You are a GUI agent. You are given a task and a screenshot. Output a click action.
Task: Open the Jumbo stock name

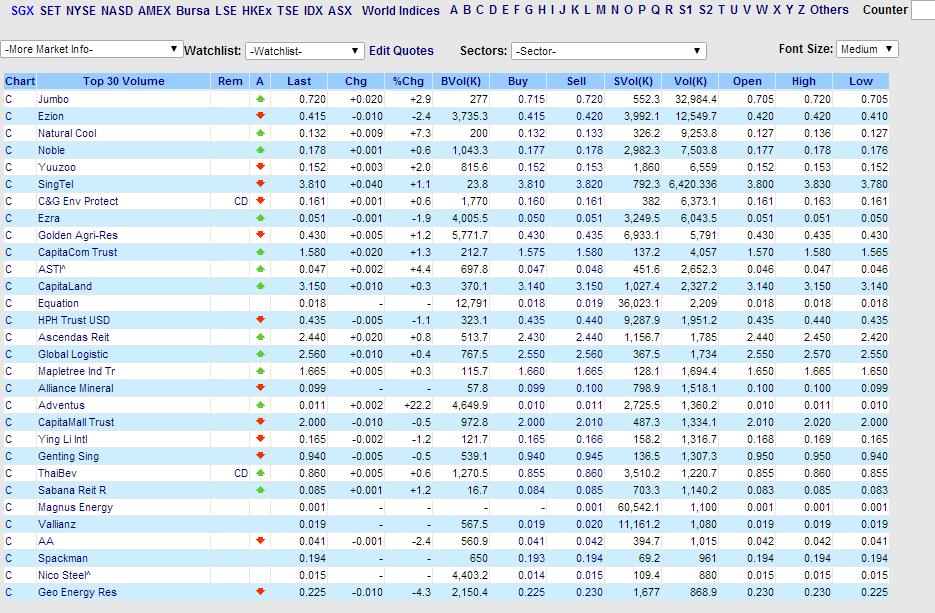click(53, 99)
